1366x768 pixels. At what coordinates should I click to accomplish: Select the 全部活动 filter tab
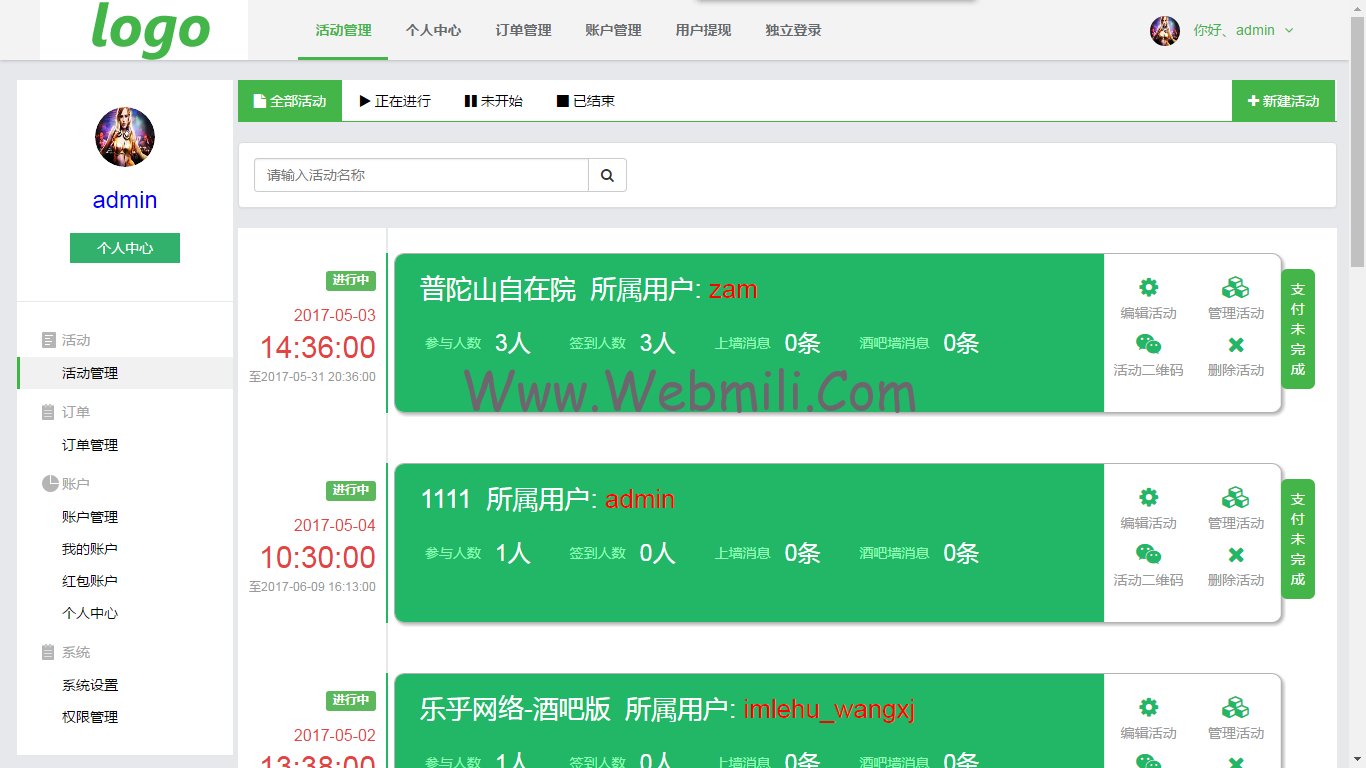click(290, 101)
